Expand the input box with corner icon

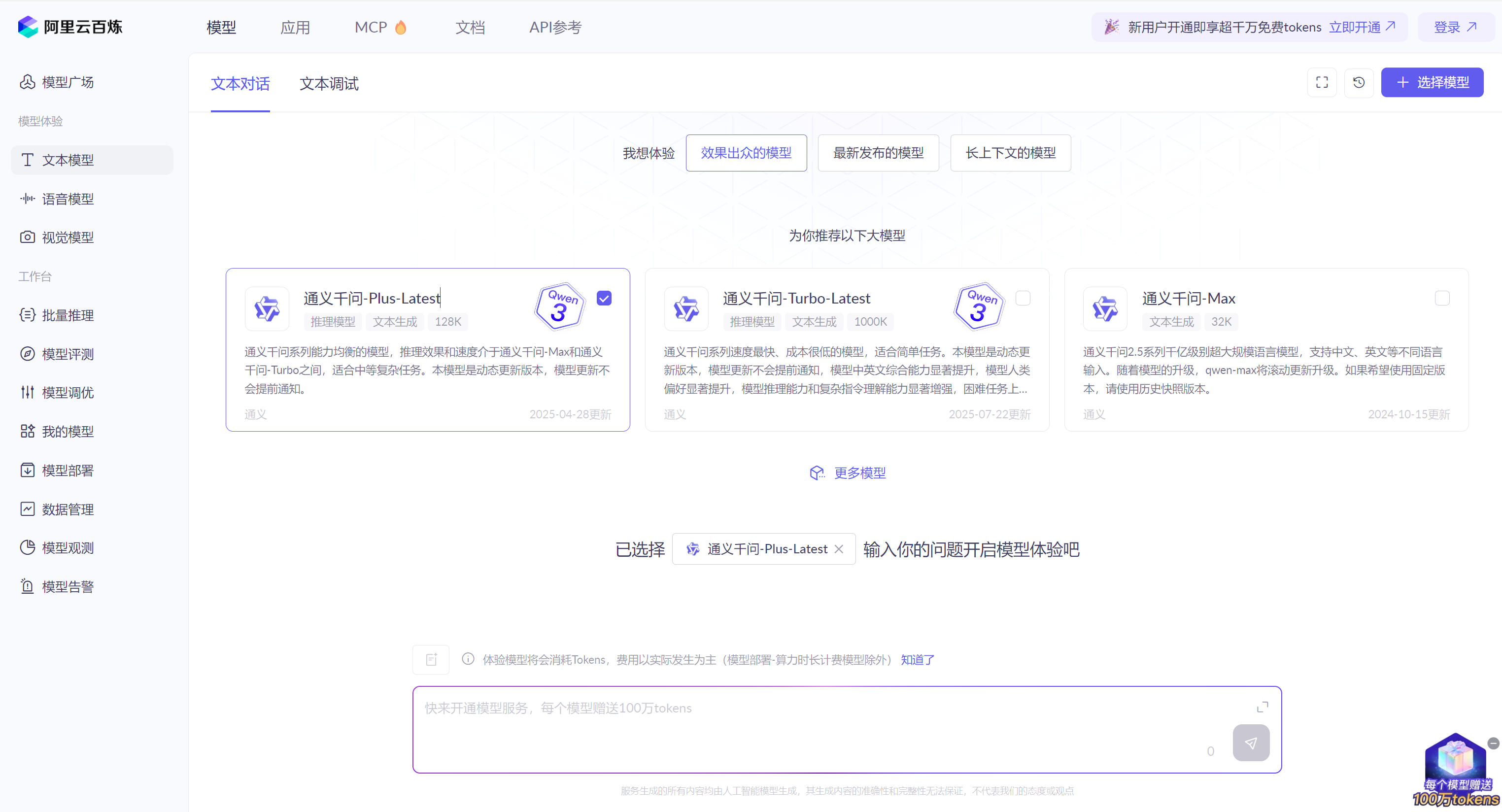pyautogui.click(x=1262, y=707)
